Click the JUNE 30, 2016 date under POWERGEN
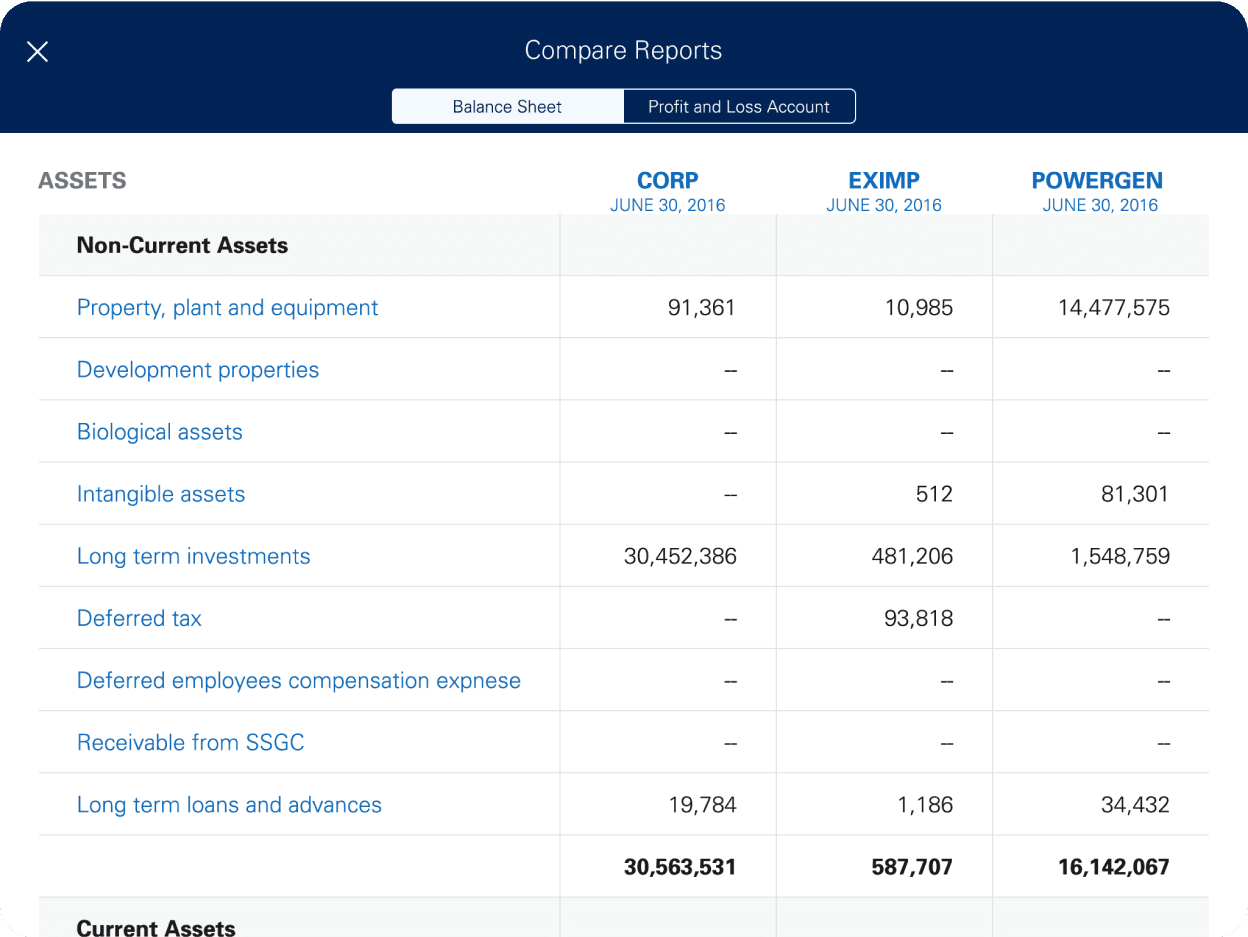This screenshot has height=937, width=1248. pos(1100,205)
